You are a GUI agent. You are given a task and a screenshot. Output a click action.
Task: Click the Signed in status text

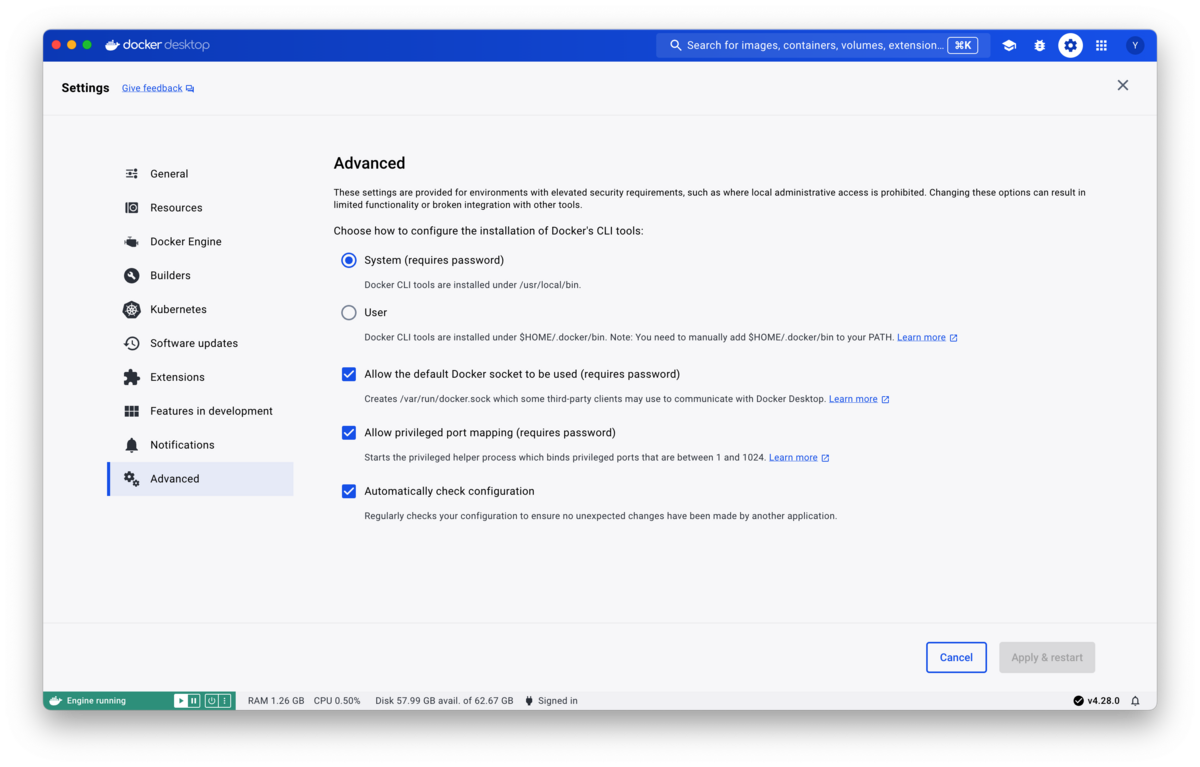pos(558,701)
